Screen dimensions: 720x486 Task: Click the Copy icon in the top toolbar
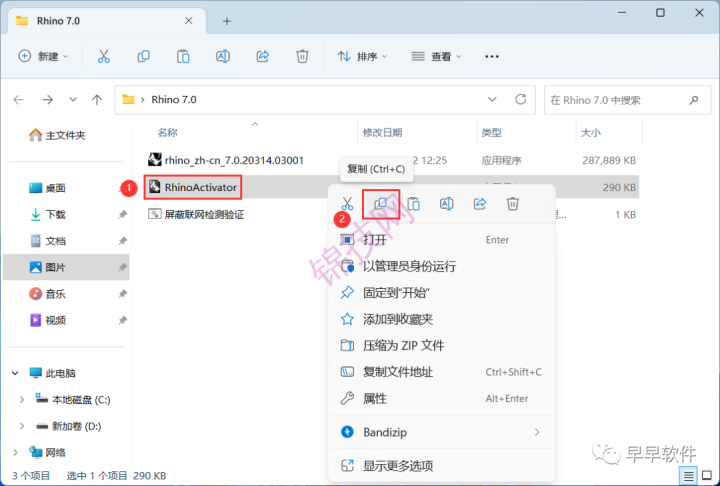pos(143,57)
